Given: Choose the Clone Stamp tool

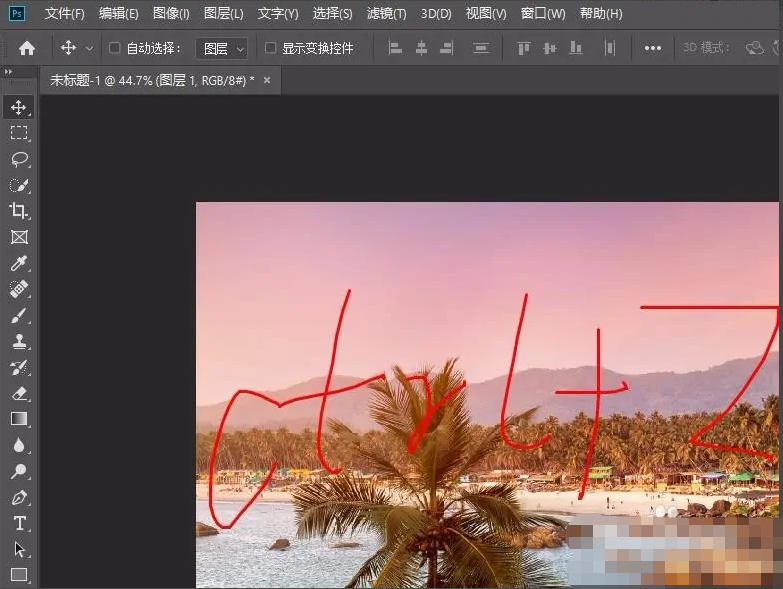Looking at the screenshot, I should pos(19,341).
